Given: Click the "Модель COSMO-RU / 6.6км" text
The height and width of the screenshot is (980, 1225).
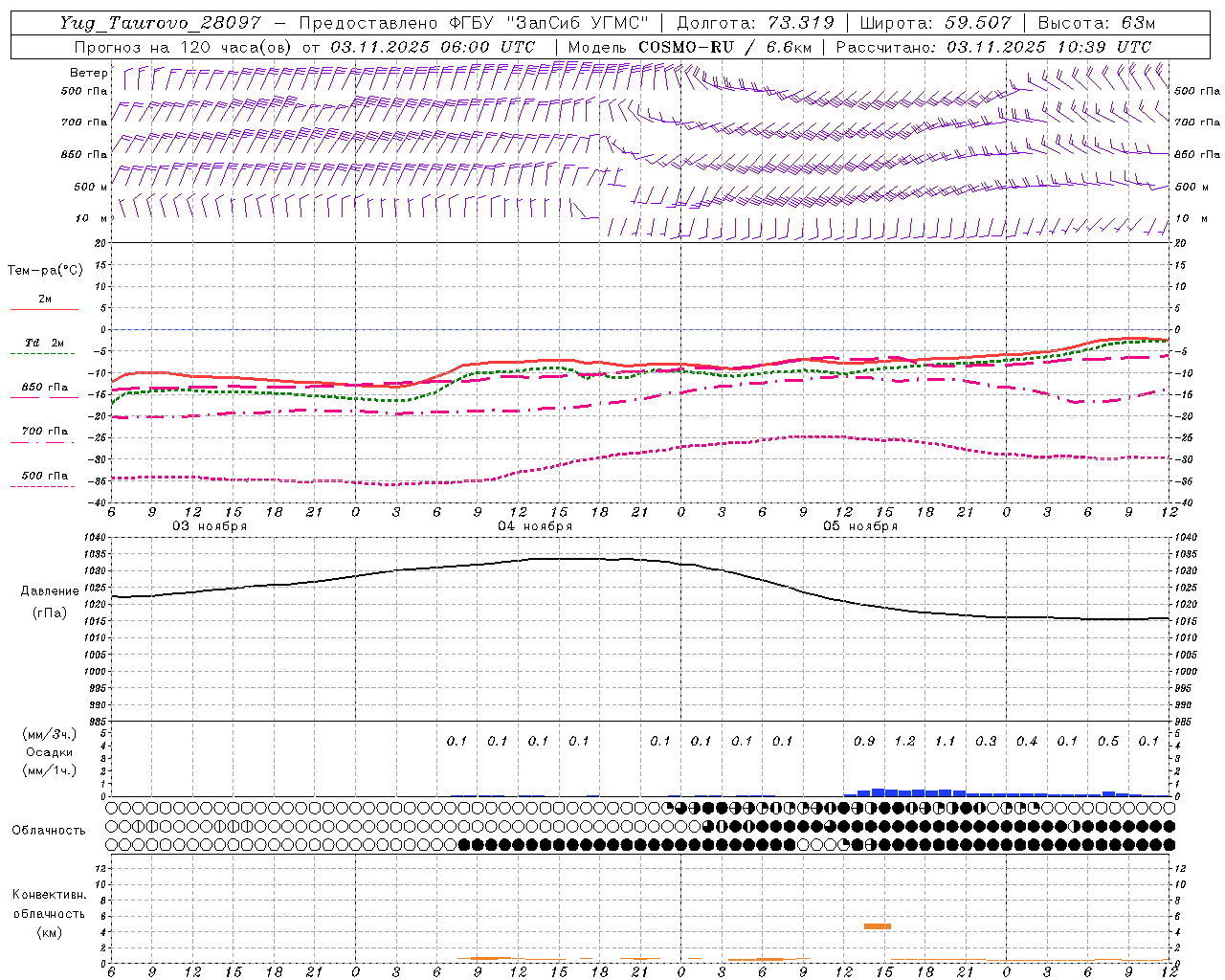Looking at the screenshot, I should click(x=689, y=47).
